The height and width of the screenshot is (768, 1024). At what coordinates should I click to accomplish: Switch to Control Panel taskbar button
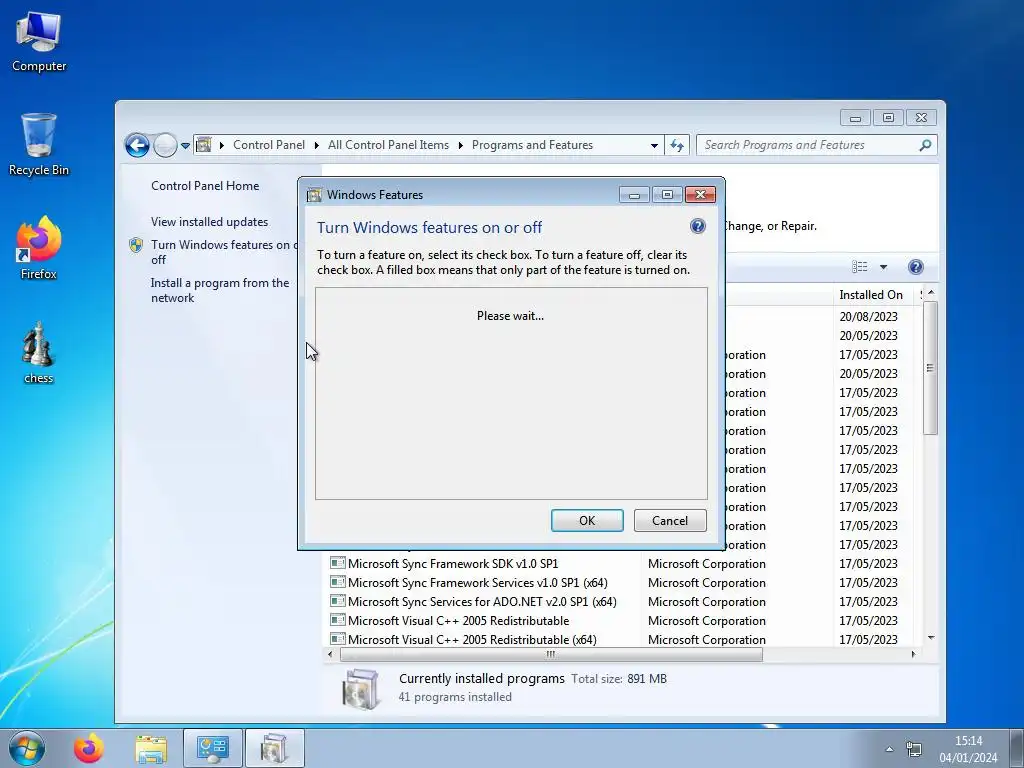tap(213, 748)
